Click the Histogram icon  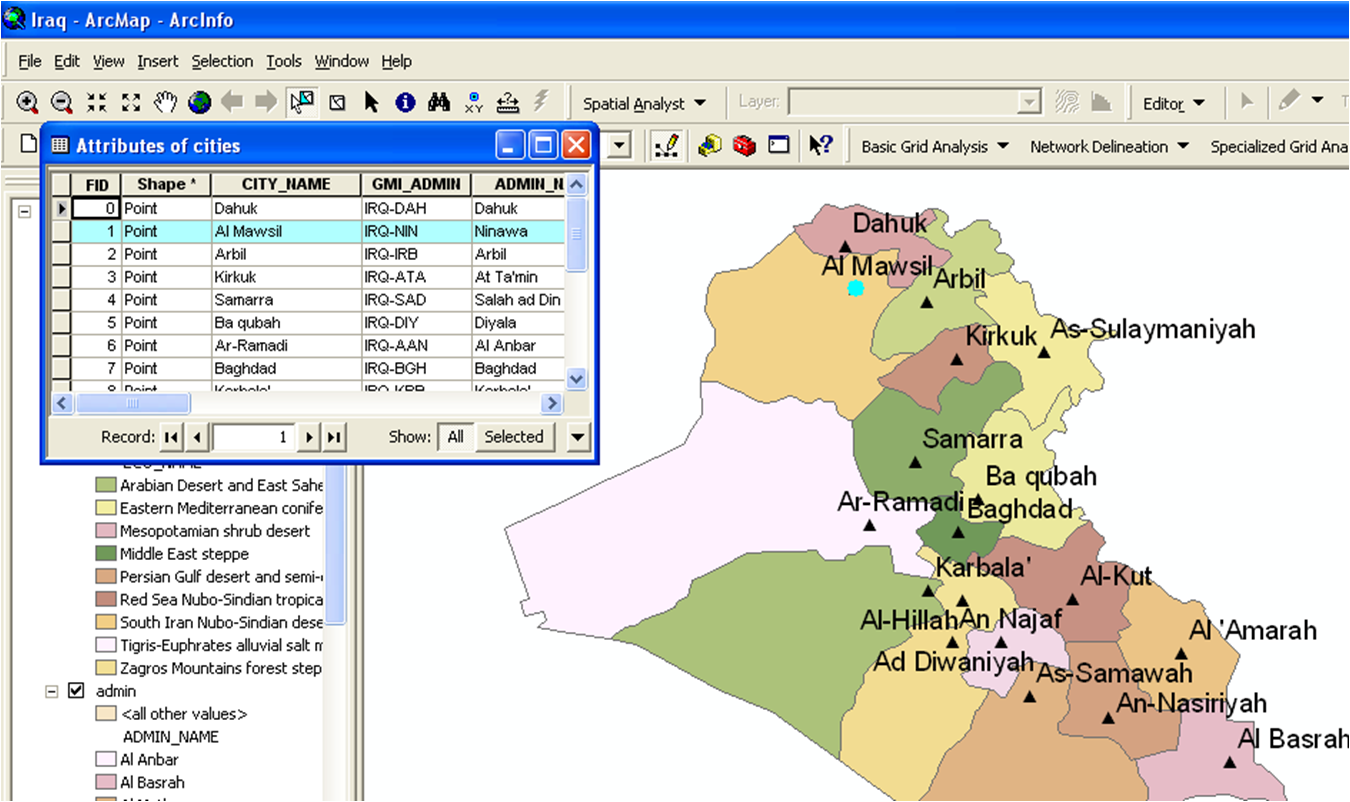[1101, 102]
